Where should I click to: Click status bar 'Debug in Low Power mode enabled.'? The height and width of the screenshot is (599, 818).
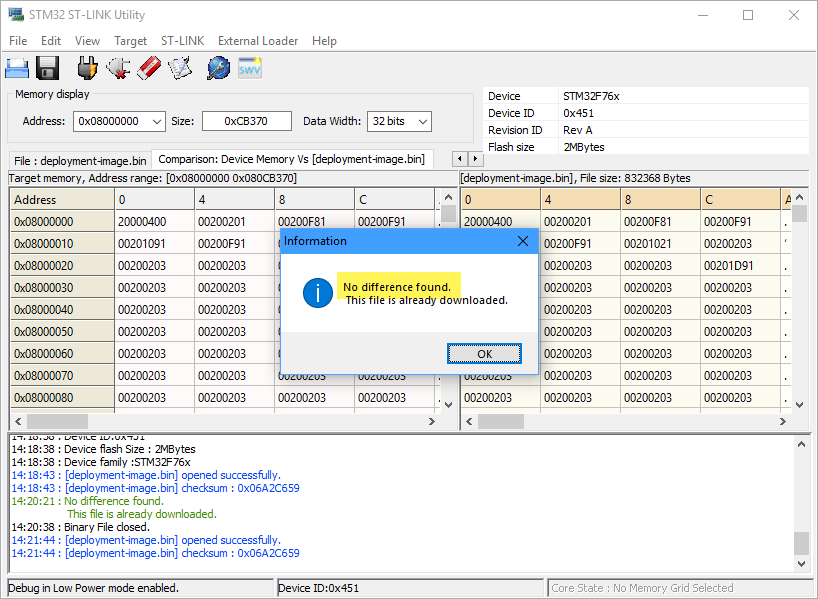pyautogui.click(x=94, y=588)
